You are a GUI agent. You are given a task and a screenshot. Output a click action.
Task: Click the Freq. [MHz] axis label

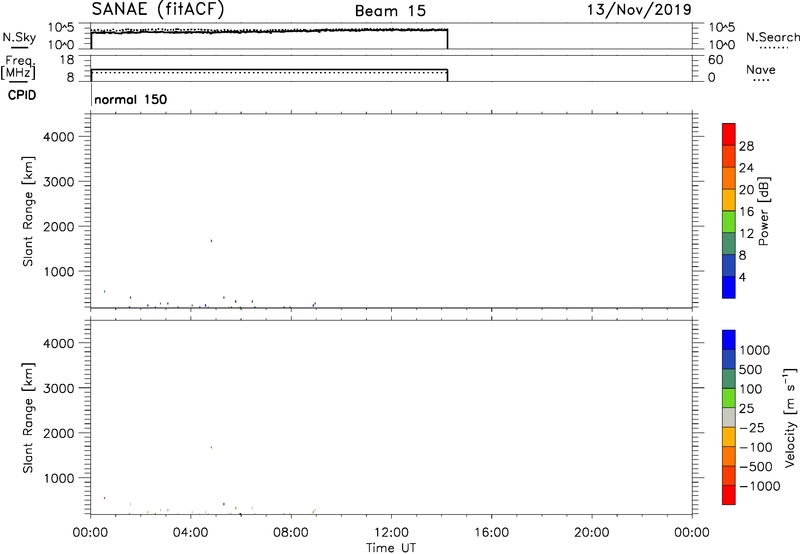tap(18, 67)
